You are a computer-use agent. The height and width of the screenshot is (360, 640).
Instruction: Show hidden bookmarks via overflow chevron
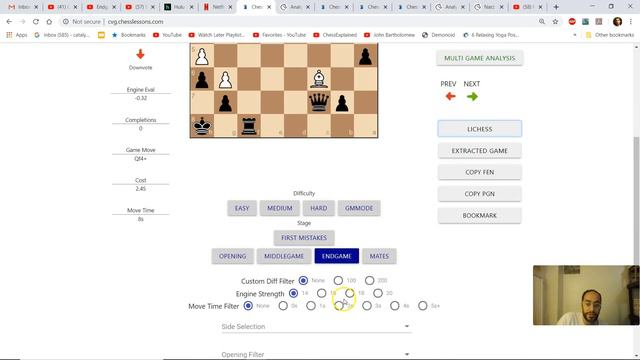(x=575, y=35)
